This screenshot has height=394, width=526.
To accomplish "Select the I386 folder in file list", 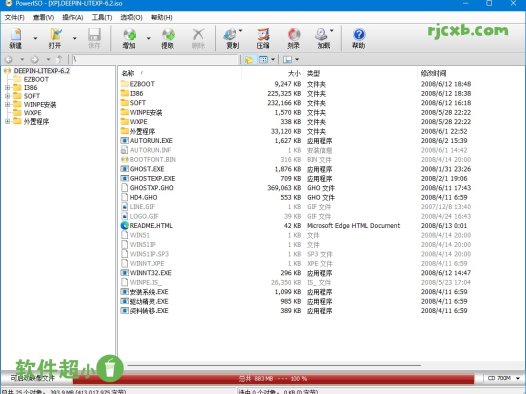I will pos(137,93).
